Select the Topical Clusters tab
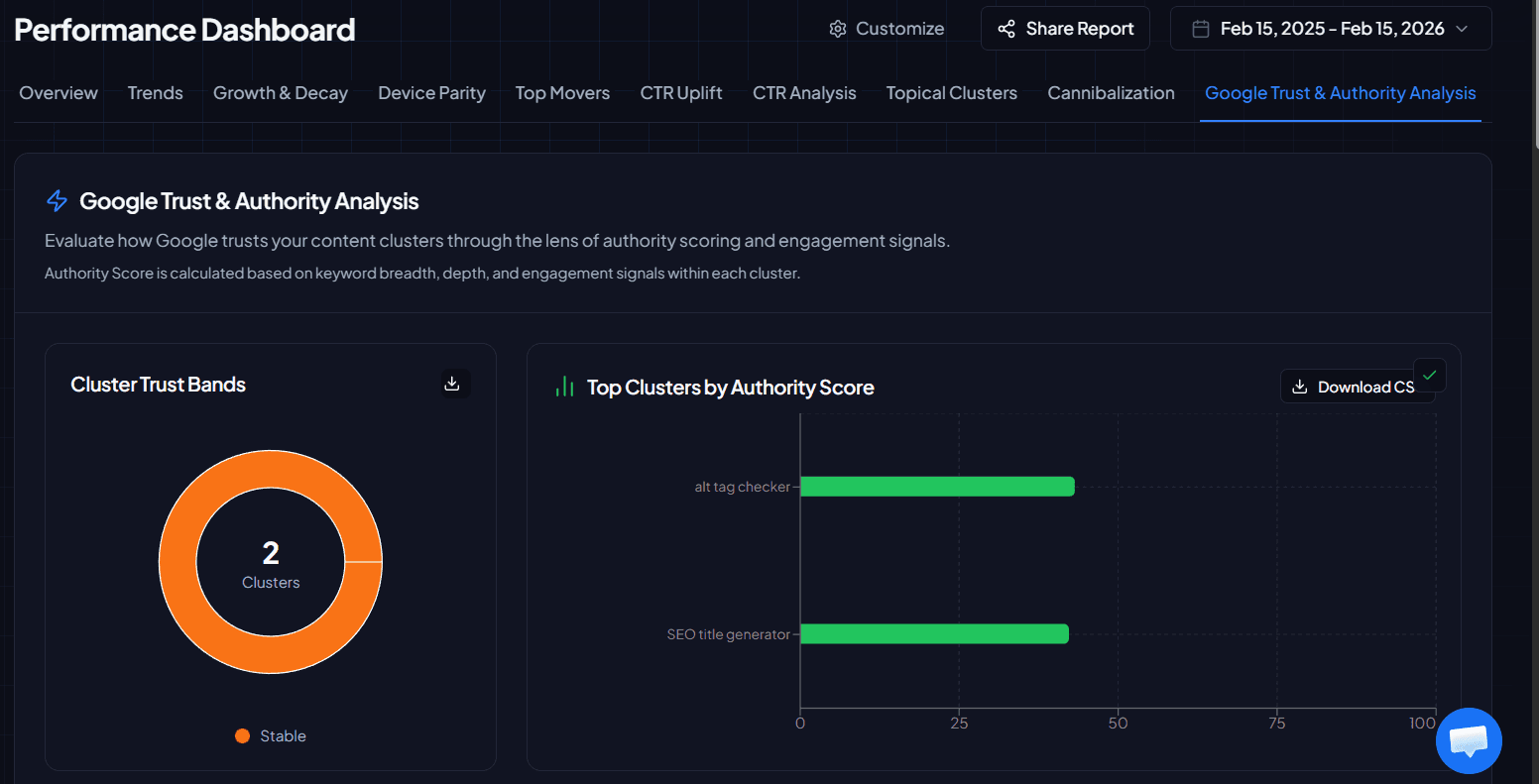The image size is (1539, 784). (x=951, y=92)
